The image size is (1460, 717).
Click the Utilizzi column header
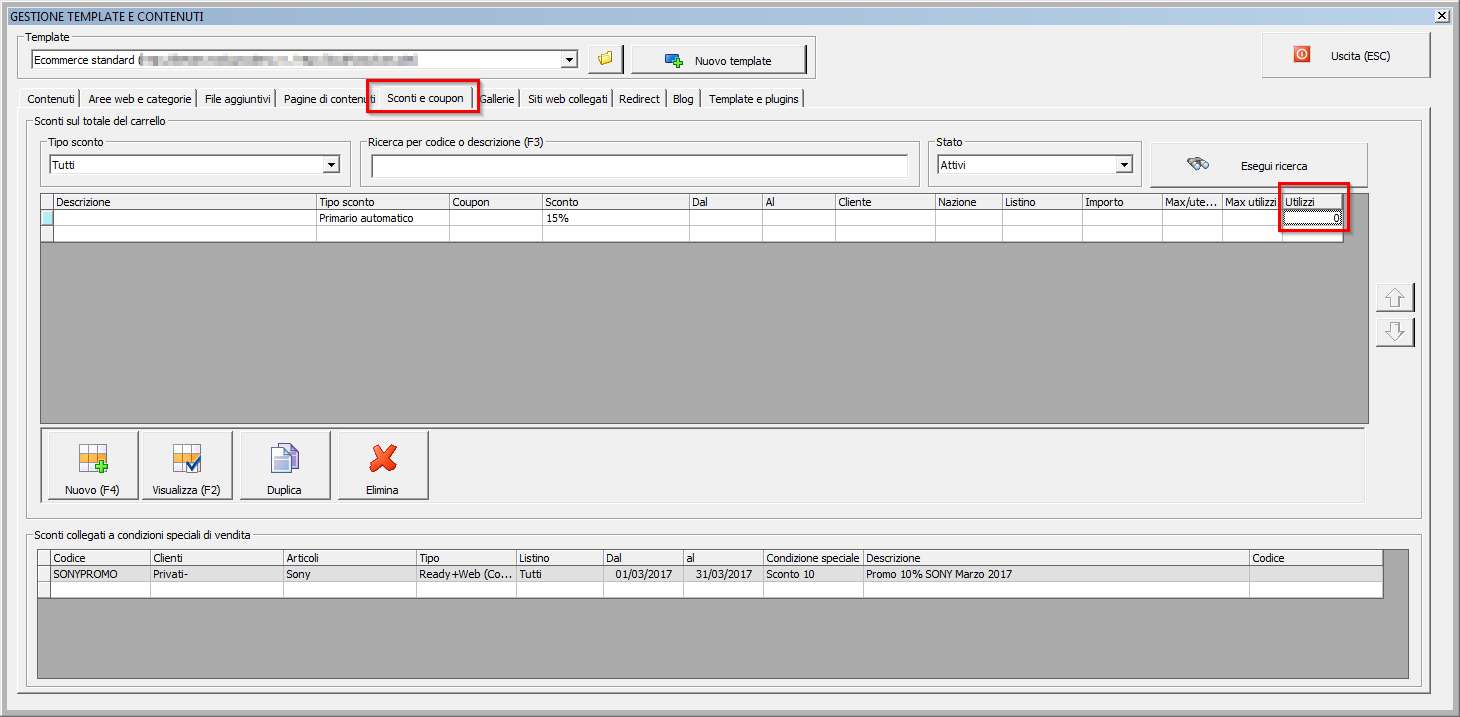pos(1313,202)
